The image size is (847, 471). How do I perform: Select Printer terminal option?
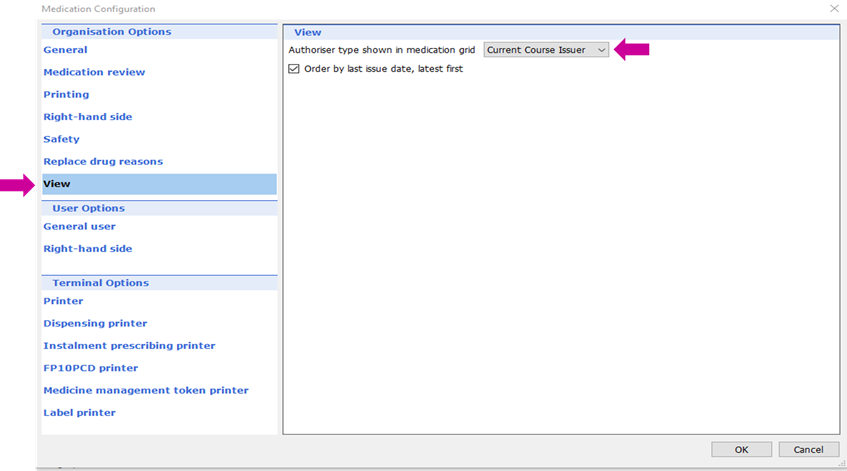tap(63, 301)
